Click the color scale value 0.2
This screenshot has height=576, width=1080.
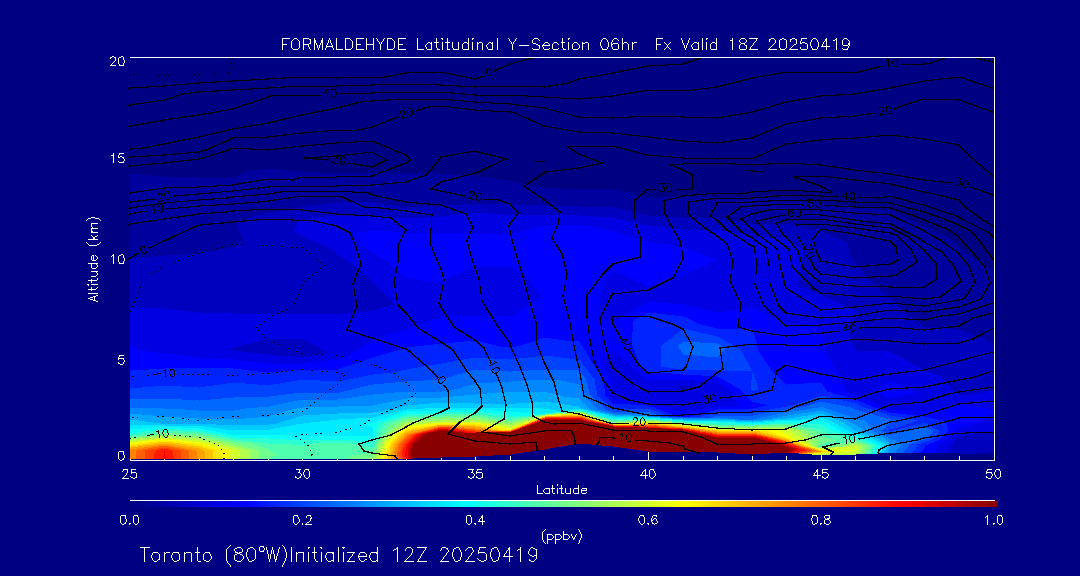tap(302, 520)
